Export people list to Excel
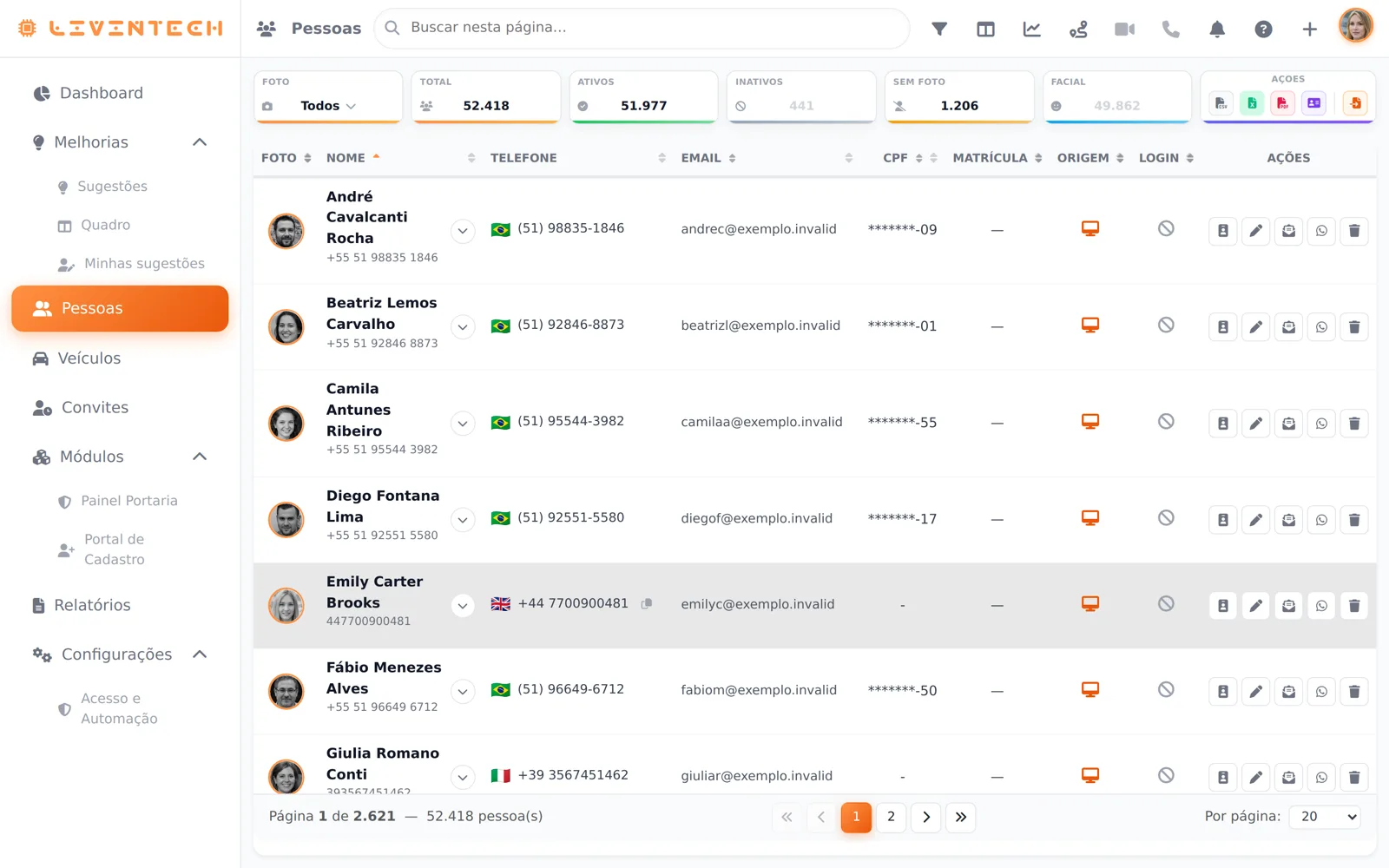 tap(1252, 103)
